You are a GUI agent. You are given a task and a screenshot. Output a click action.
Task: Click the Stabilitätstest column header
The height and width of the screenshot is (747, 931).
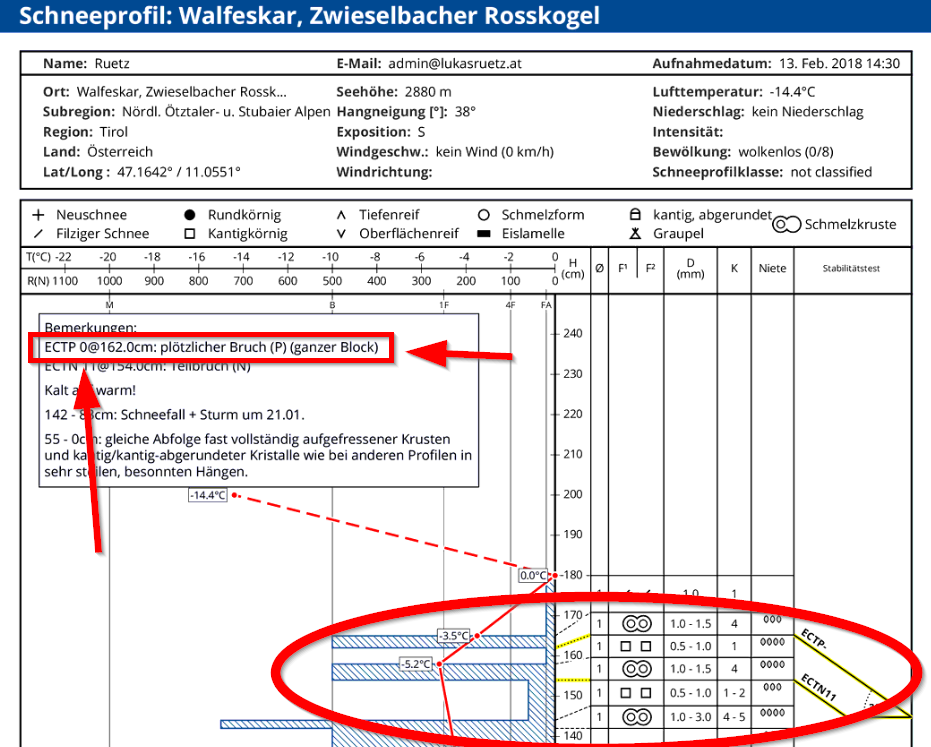pyautogui.click(x=851, y=268)
